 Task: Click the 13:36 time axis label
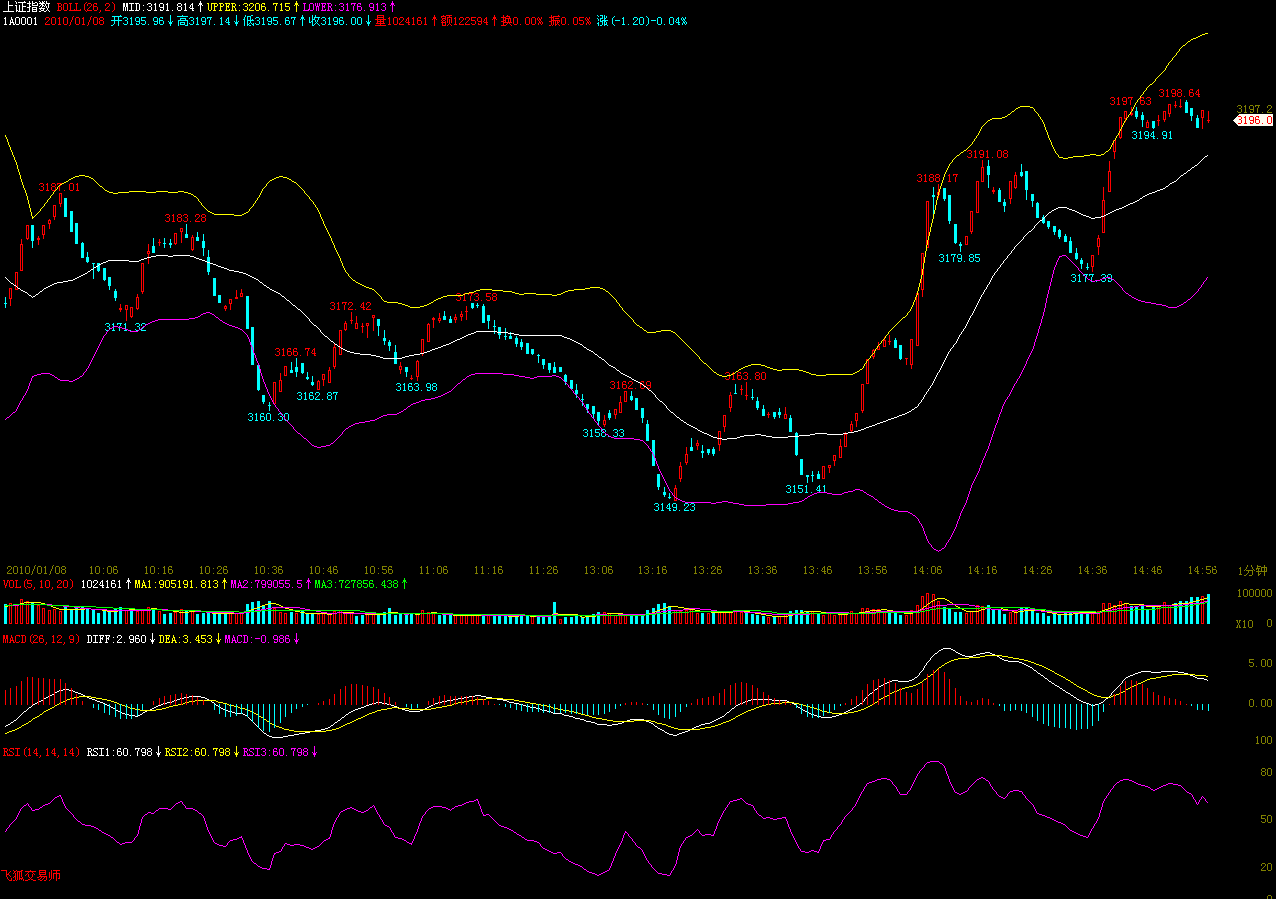point(762,570)
